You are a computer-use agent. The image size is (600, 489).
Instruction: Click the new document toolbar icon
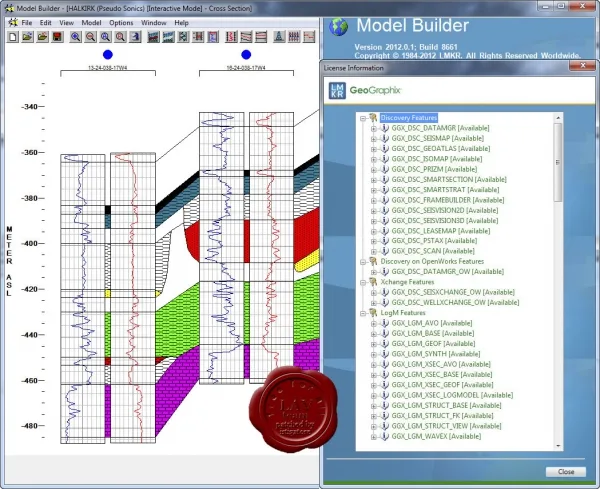[13, 37]
